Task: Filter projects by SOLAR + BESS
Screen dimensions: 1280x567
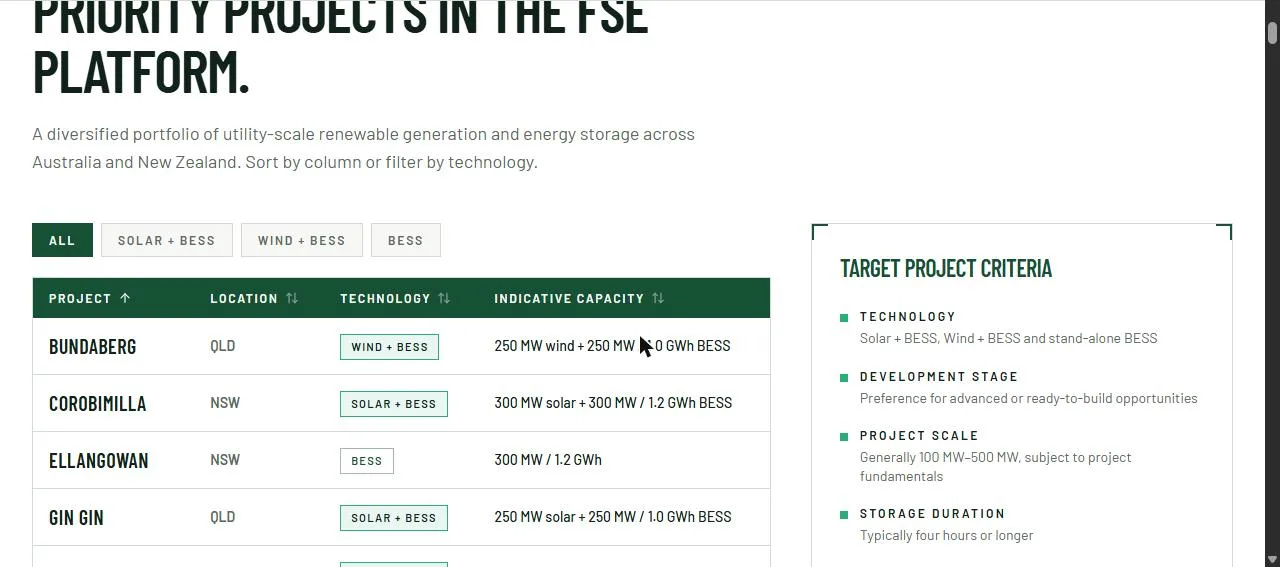Action: [x=166, y=240]
